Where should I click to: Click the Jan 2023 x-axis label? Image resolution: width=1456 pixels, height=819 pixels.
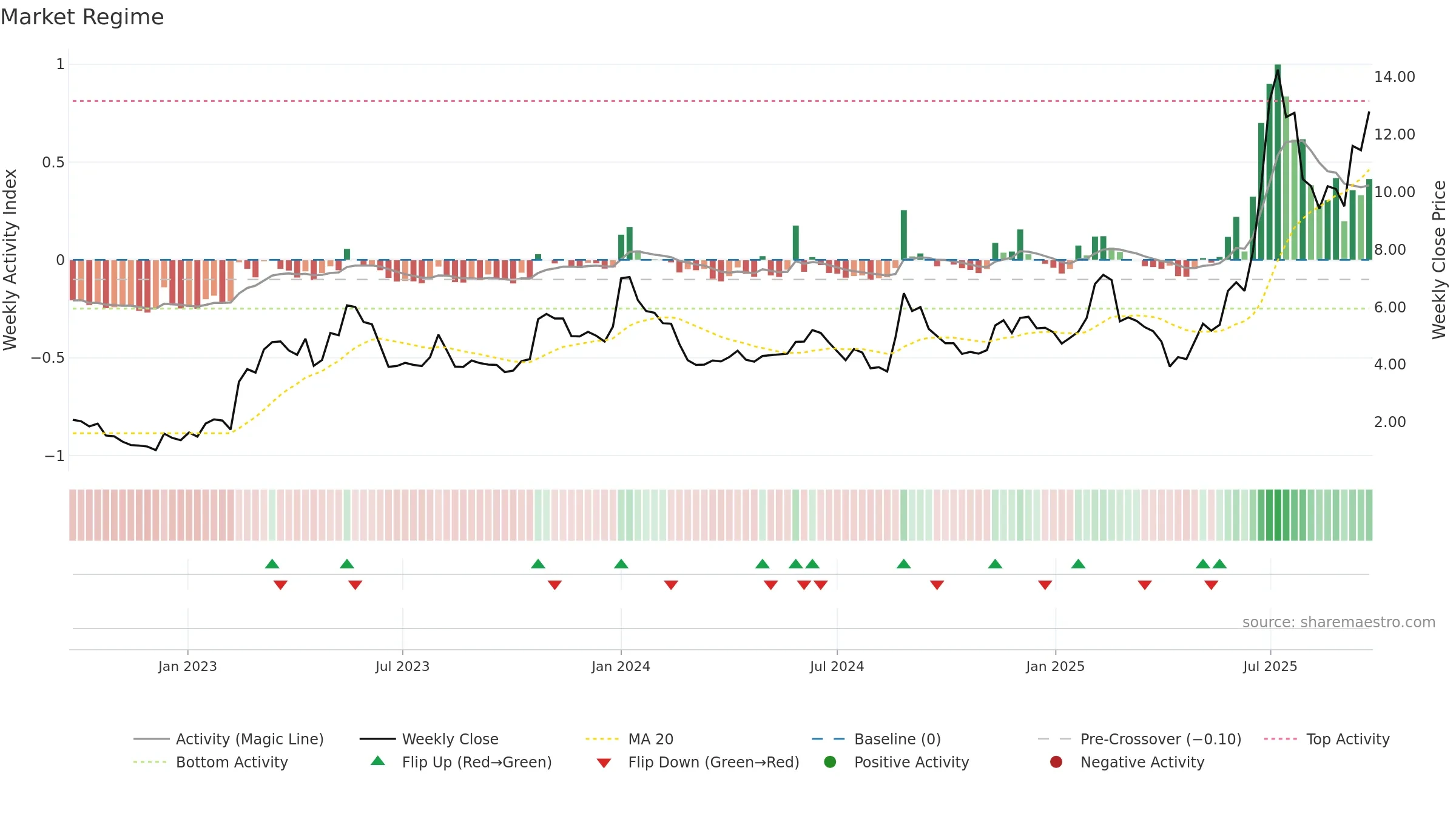(187, 666)
